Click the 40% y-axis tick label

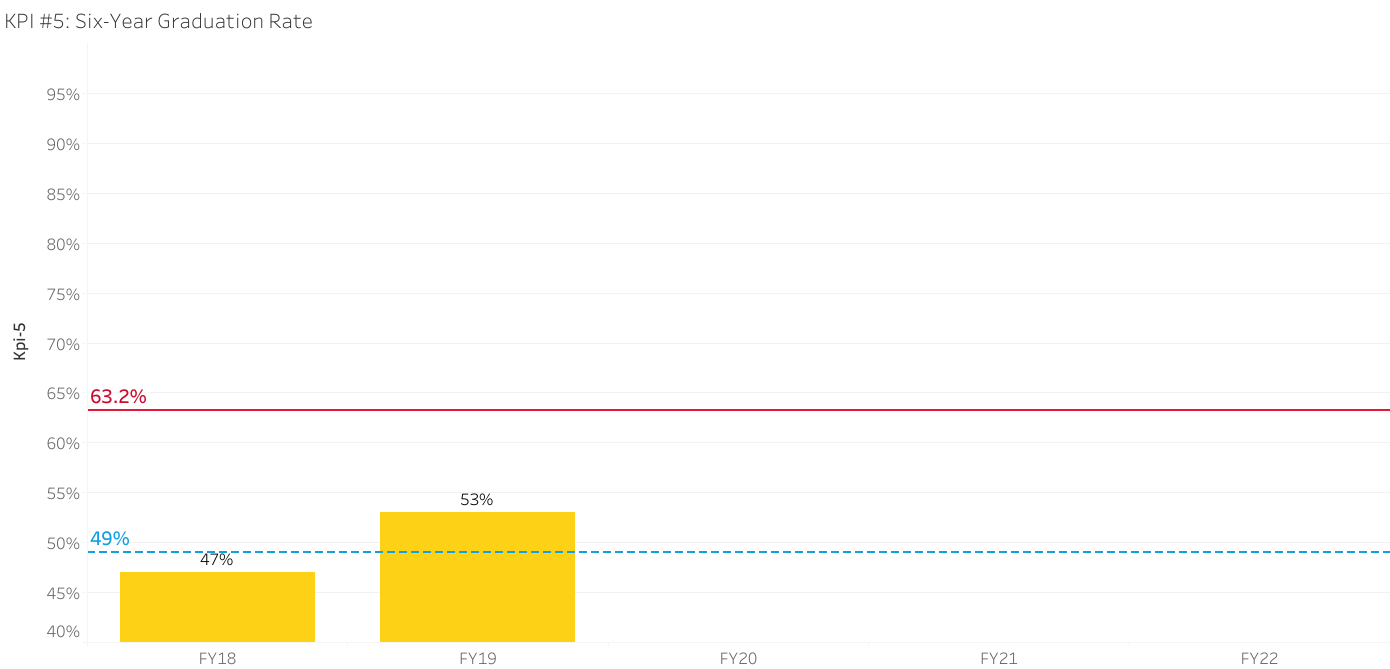click(x=63, y=631)
